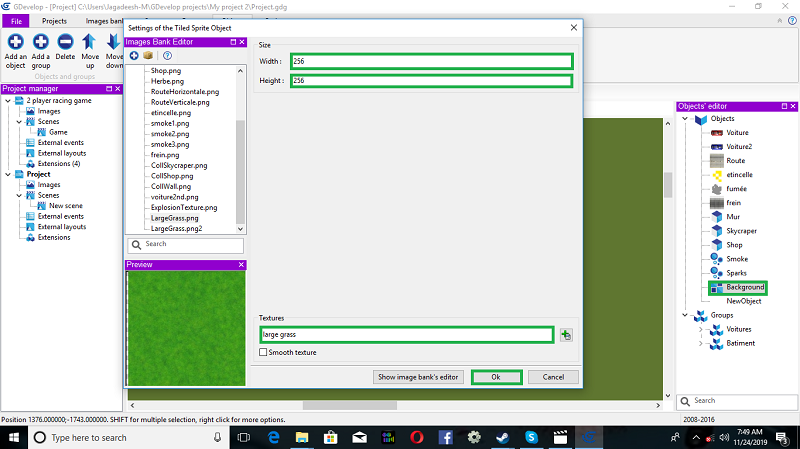Click the Add an object icon
This screenshot has height=449, width=800.
coord(15,42)
